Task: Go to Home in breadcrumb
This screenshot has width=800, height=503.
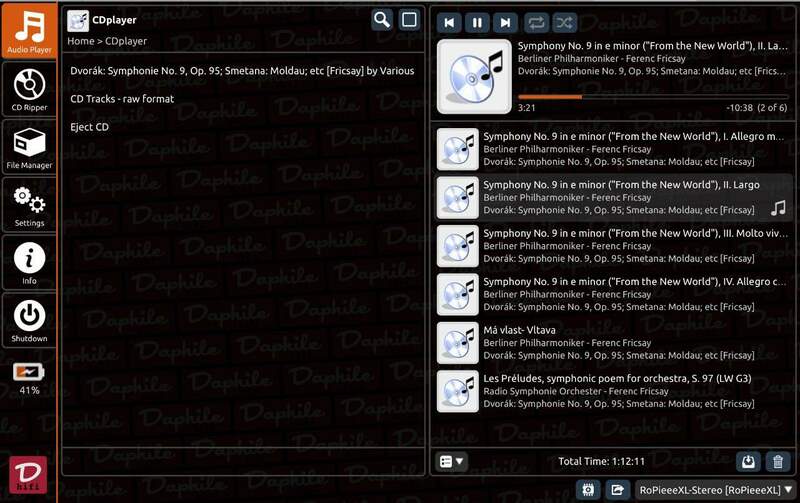Action: [80, 41]
